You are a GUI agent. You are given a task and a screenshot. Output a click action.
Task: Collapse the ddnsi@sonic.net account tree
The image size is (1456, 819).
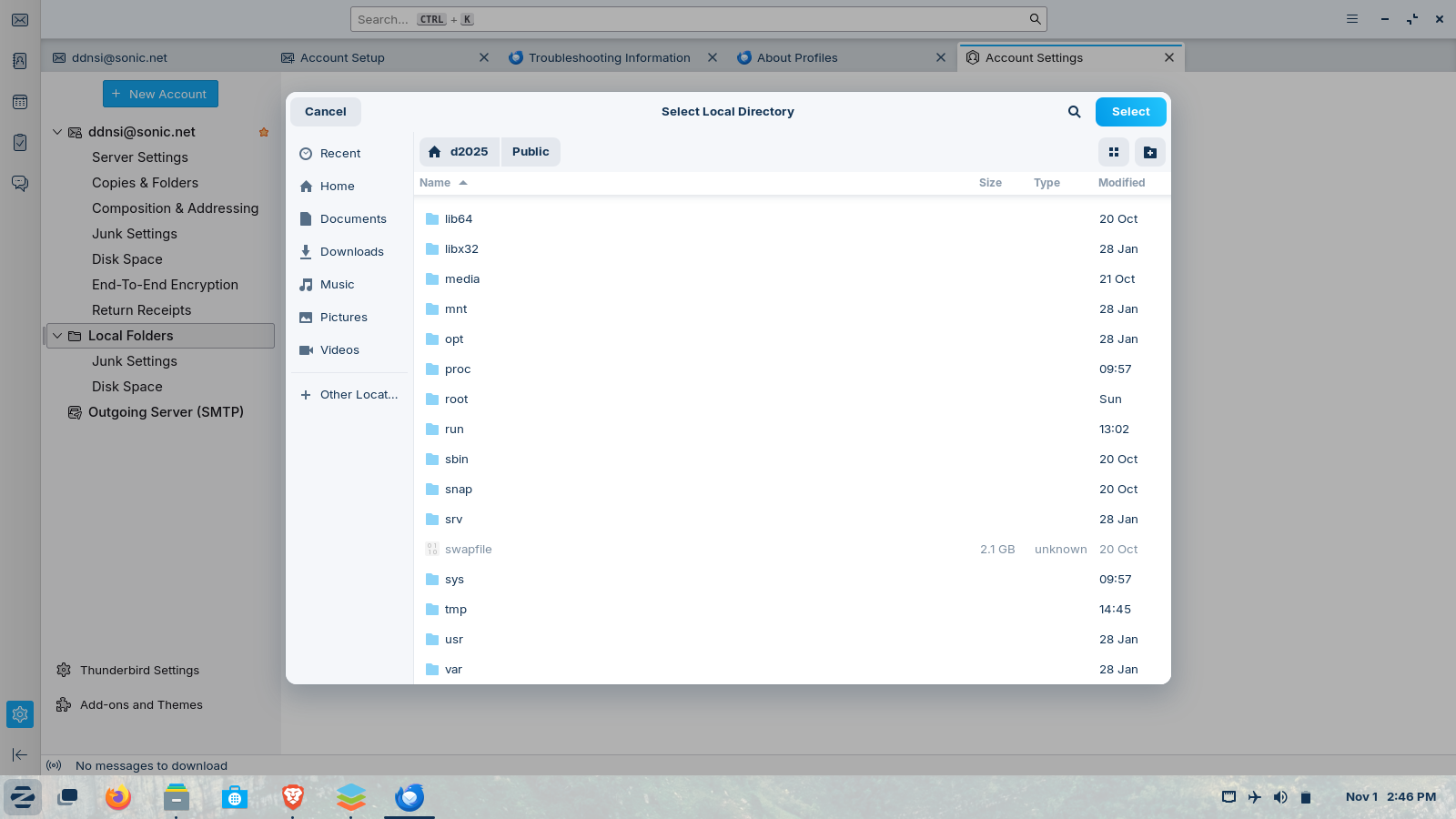pyautogui.click(x=57, y=132)
